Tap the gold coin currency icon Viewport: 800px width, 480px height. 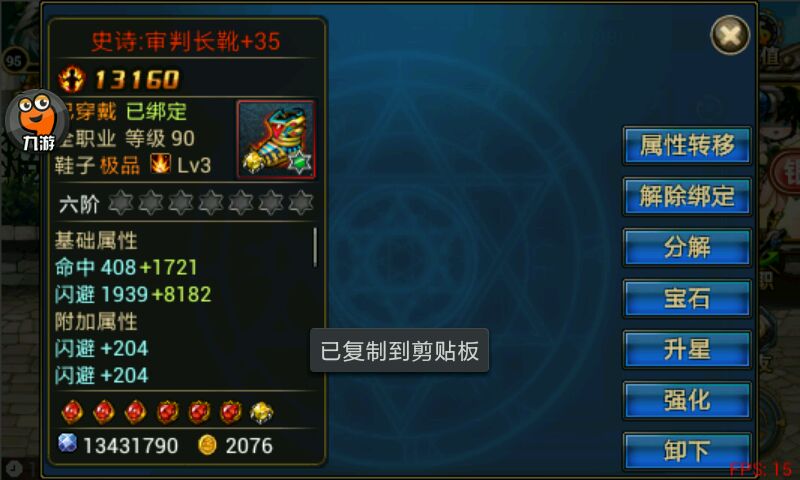point(207,445)
